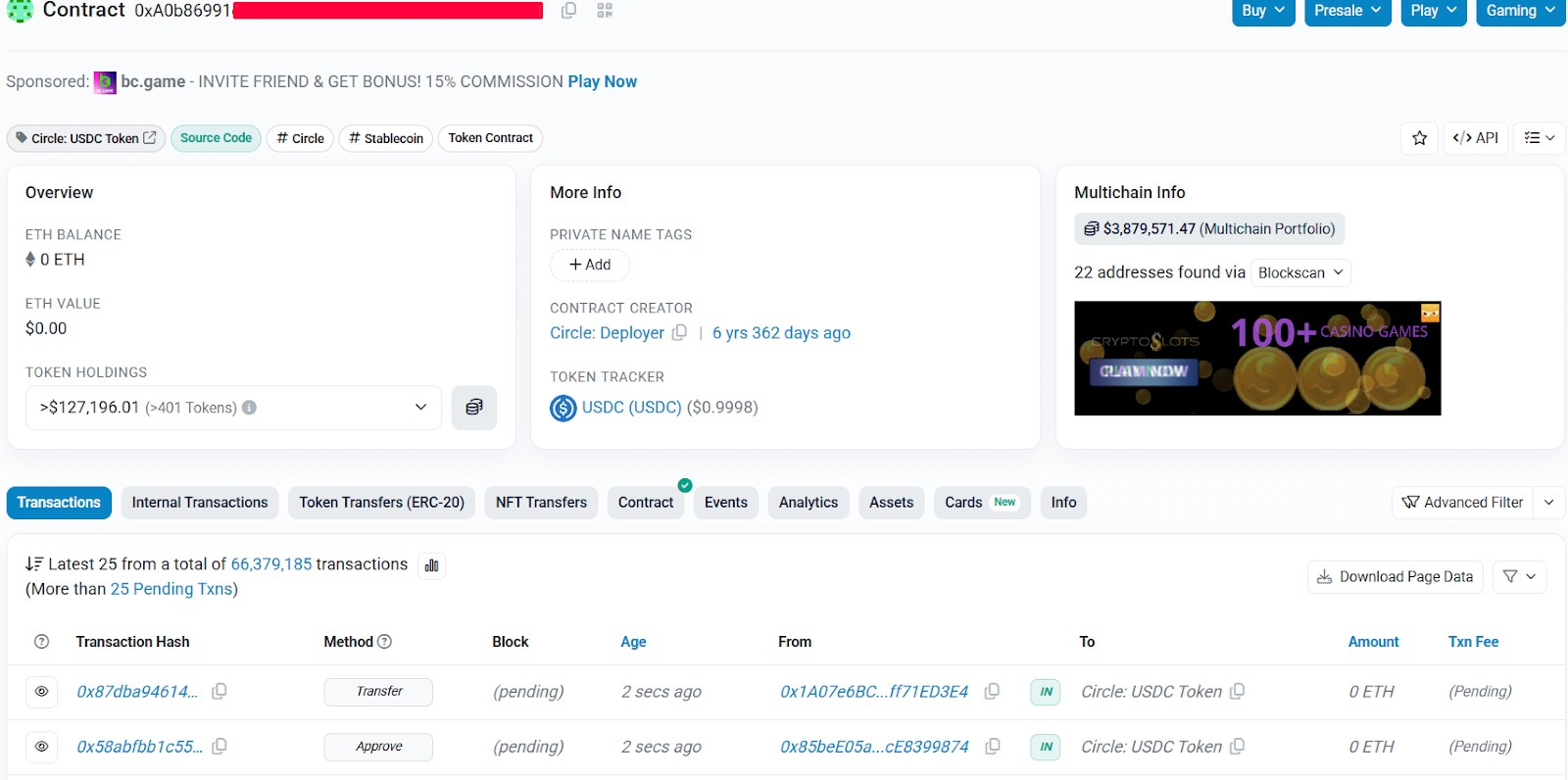Click the bc.game sponsor logo
The height and width of the screenshot is (780, 1568).
(105, 82)
